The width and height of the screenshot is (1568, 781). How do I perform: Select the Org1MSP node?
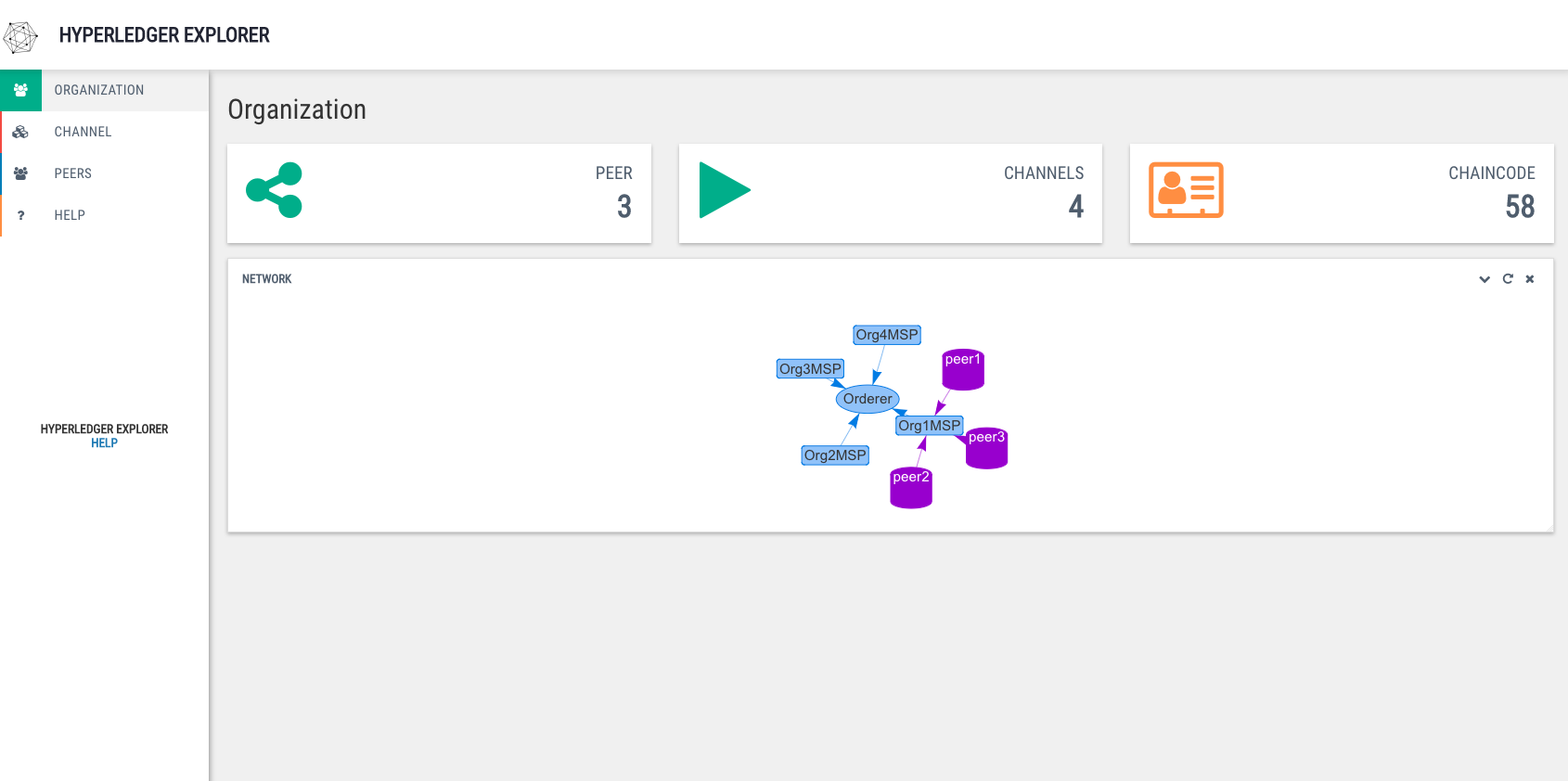point(930,426)
